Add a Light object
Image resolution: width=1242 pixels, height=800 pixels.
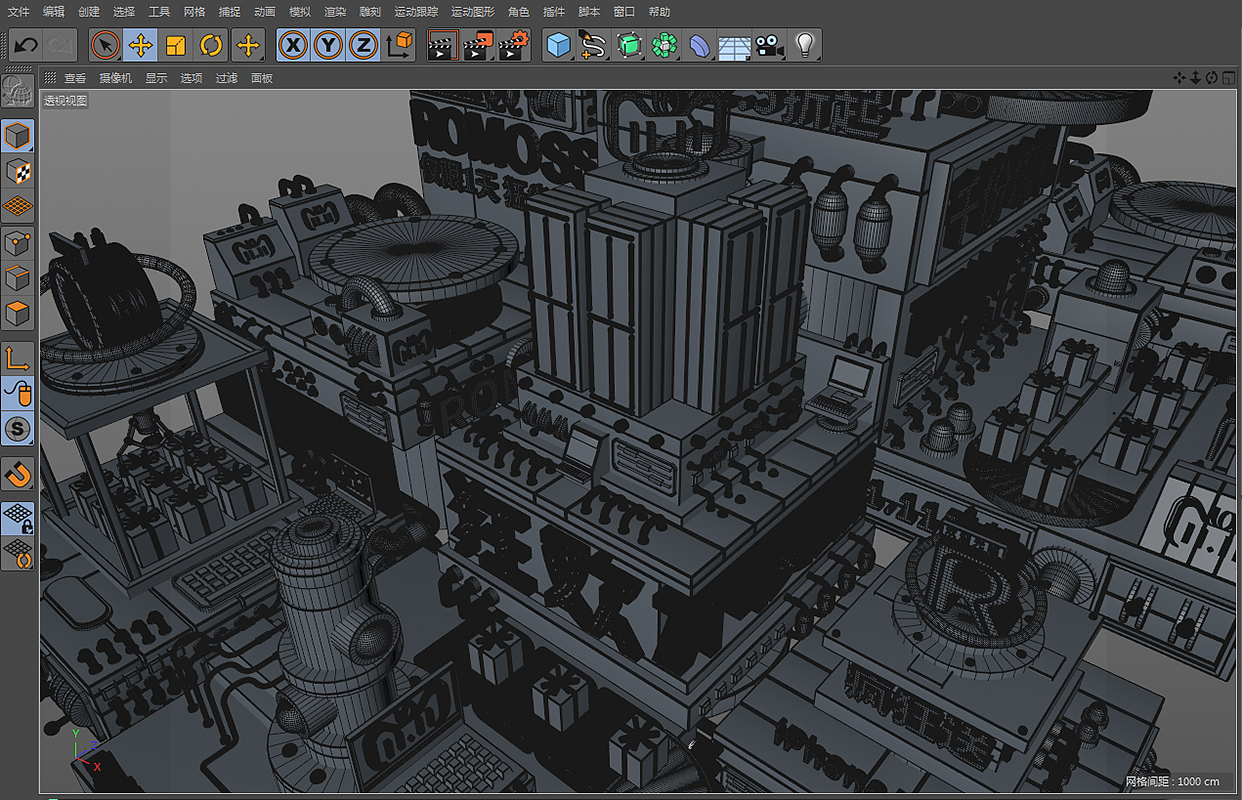click(x=804, y=45)
